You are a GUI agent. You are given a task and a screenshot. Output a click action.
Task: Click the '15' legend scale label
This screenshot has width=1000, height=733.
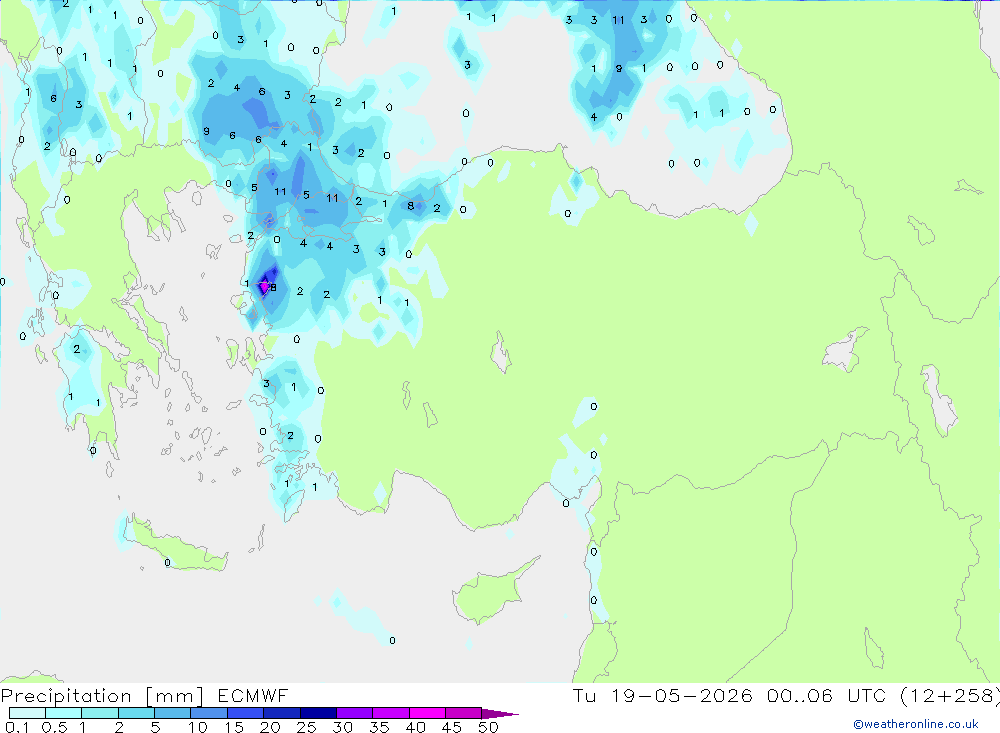234,727
